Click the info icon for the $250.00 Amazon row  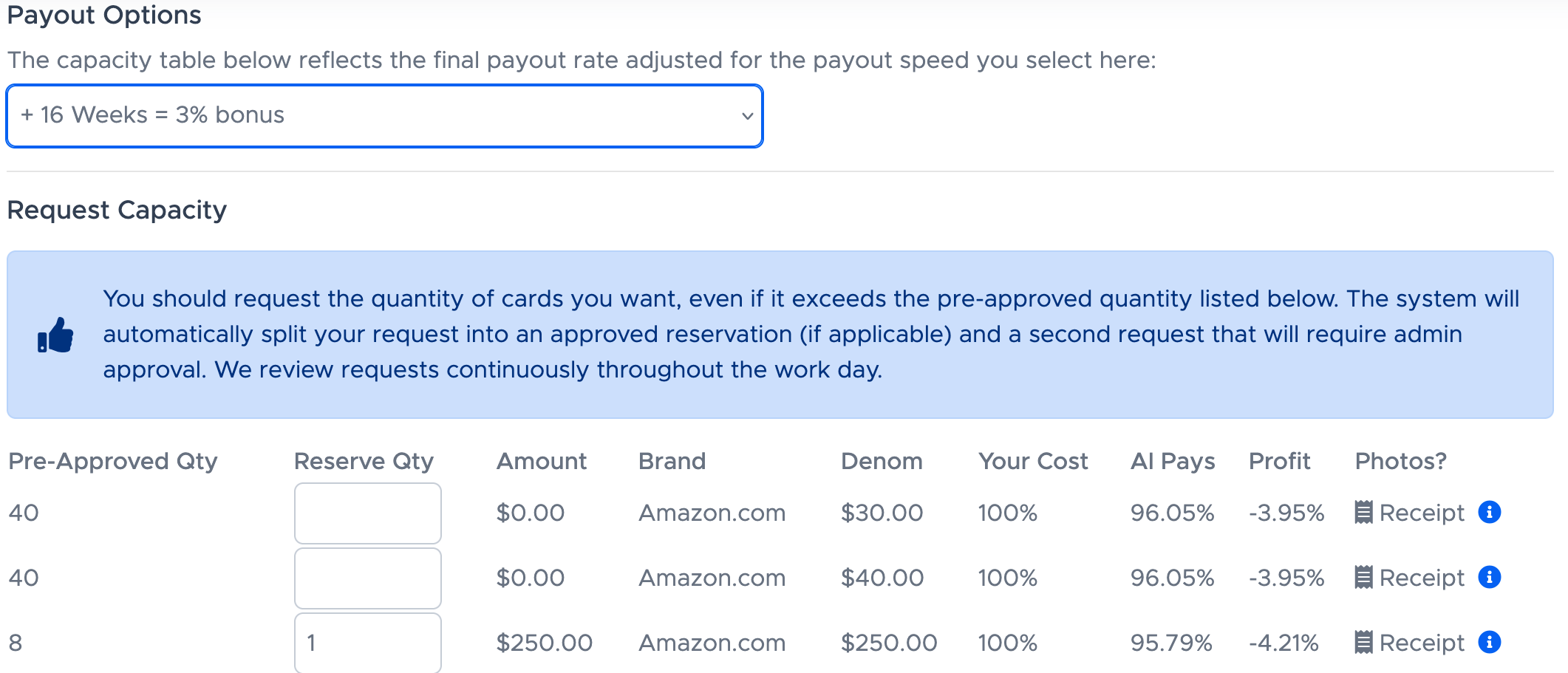(x=1489, y=642)
